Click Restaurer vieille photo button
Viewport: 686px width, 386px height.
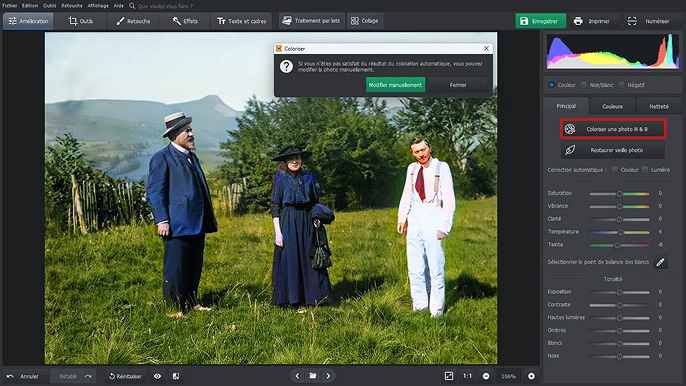pos(613,150)
